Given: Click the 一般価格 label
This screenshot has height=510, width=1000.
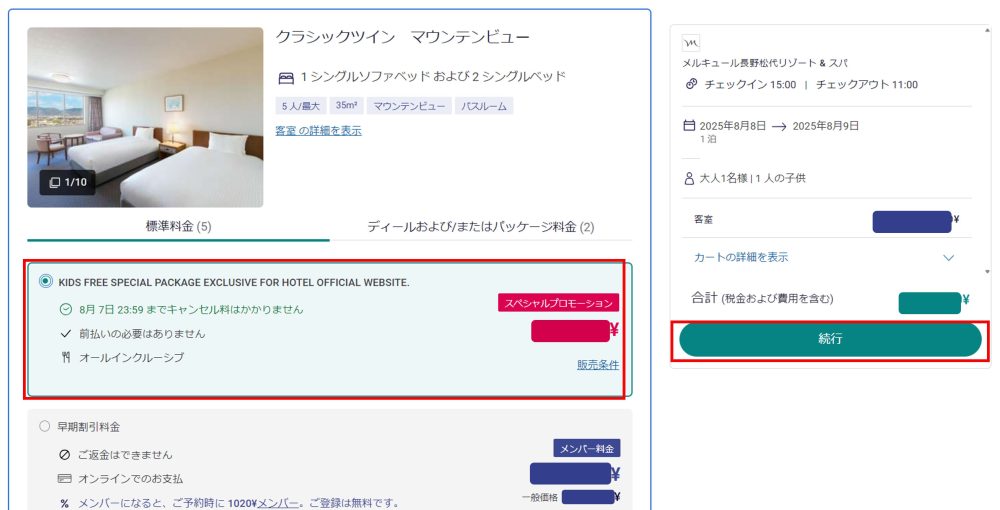Looking at the screenshot, I should click(x=540, y=497).
